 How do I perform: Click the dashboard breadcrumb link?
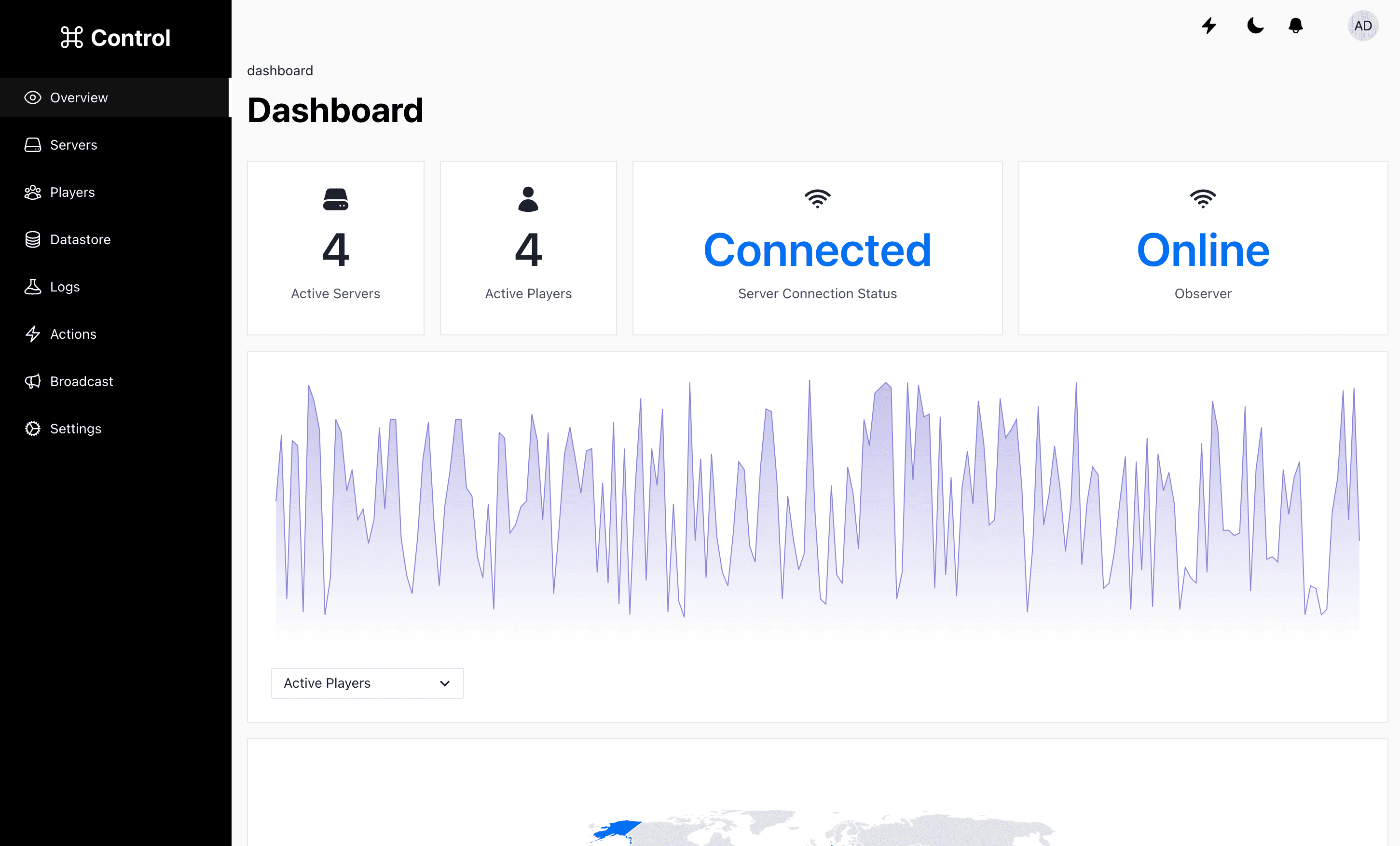coord(279,70)
